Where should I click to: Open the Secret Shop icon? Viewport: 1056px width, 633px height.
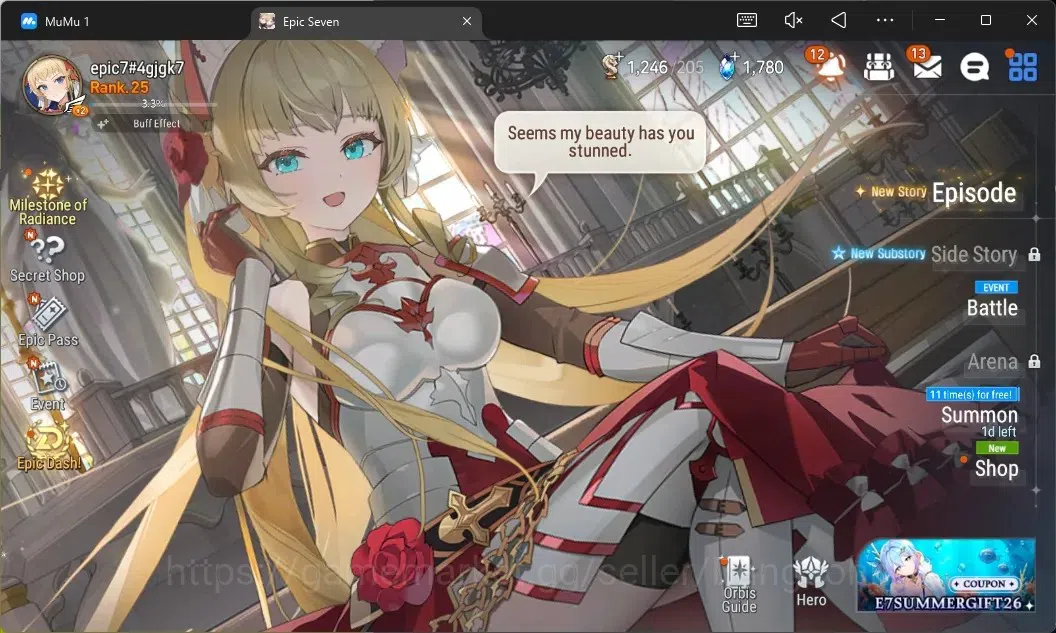[x=46, y=251]
